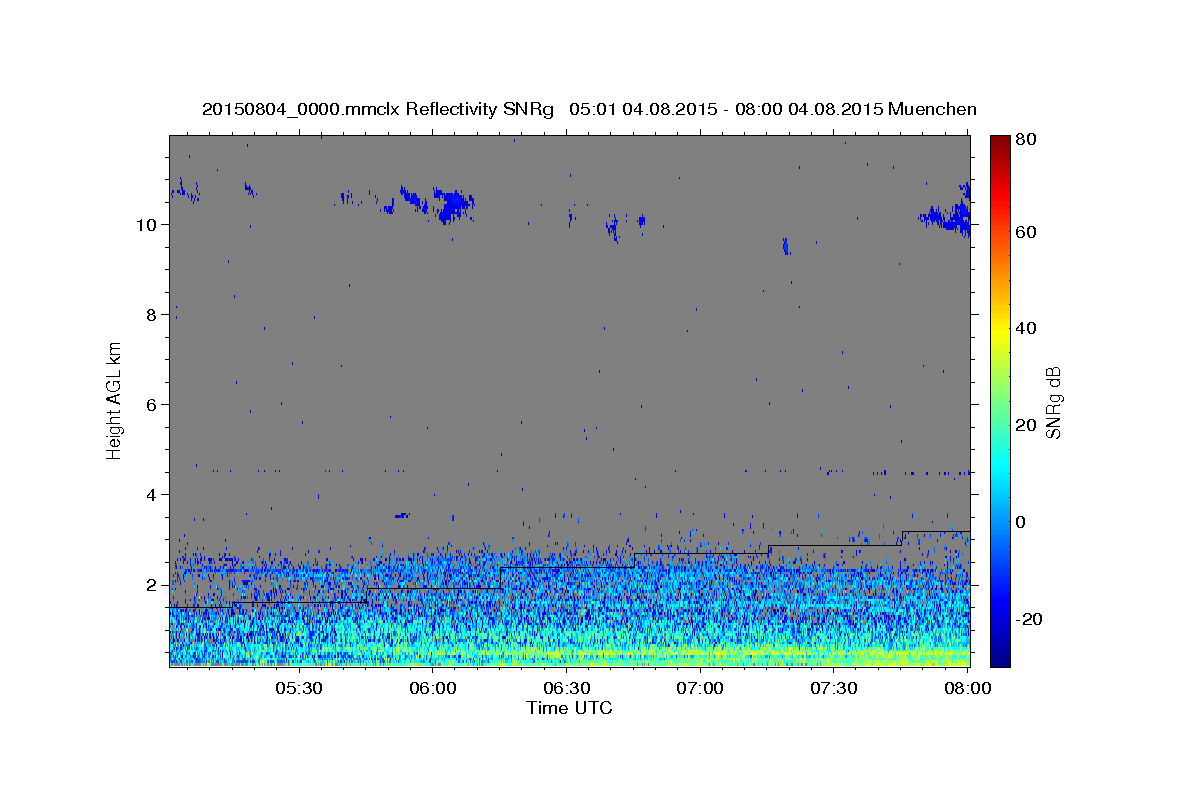Click the height tick label 4
This screenshot has width=1200, height=800.
pos(151,495)
